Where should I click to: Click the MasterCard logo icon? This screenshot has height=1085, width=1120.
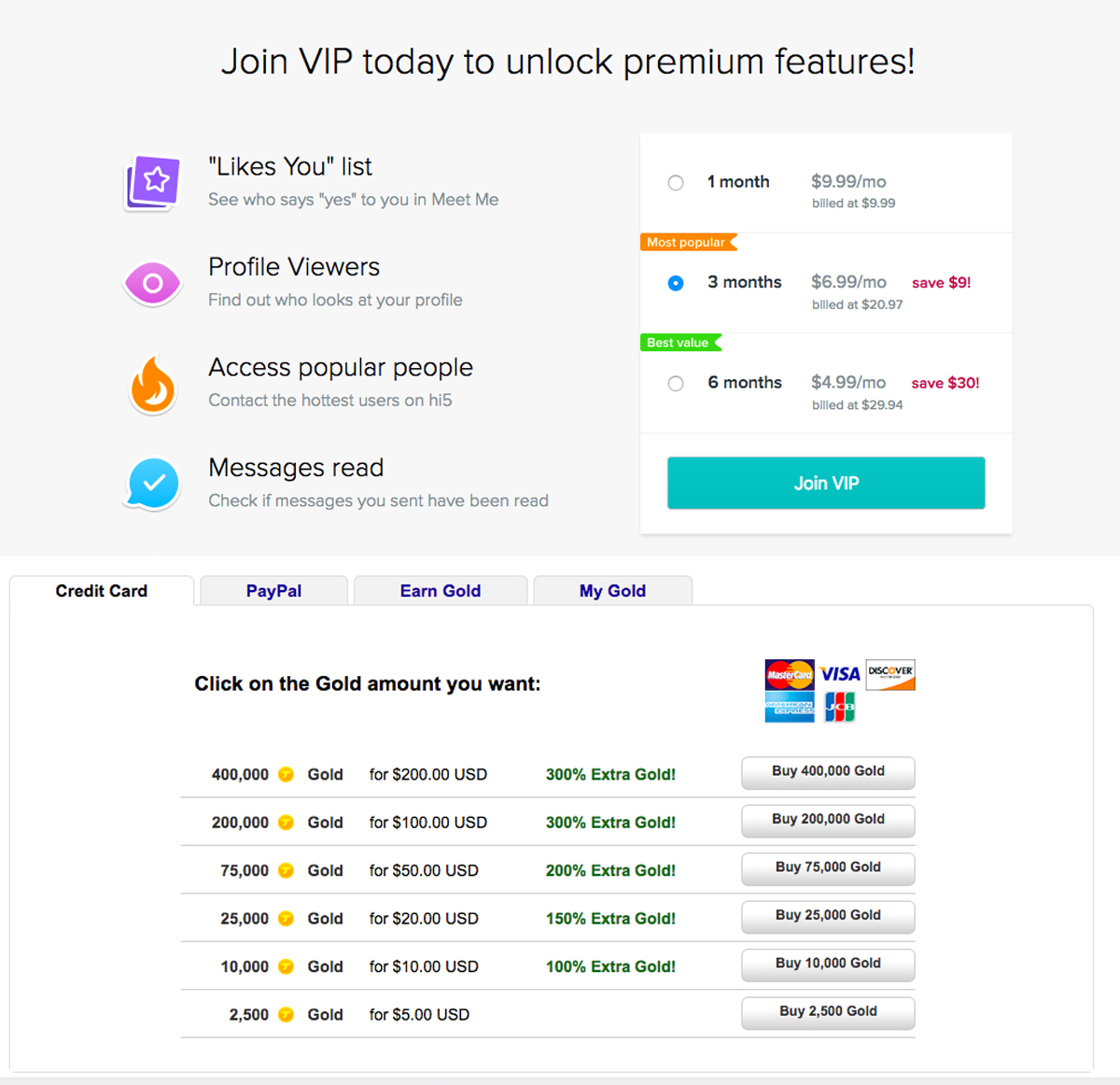point(789,674)
